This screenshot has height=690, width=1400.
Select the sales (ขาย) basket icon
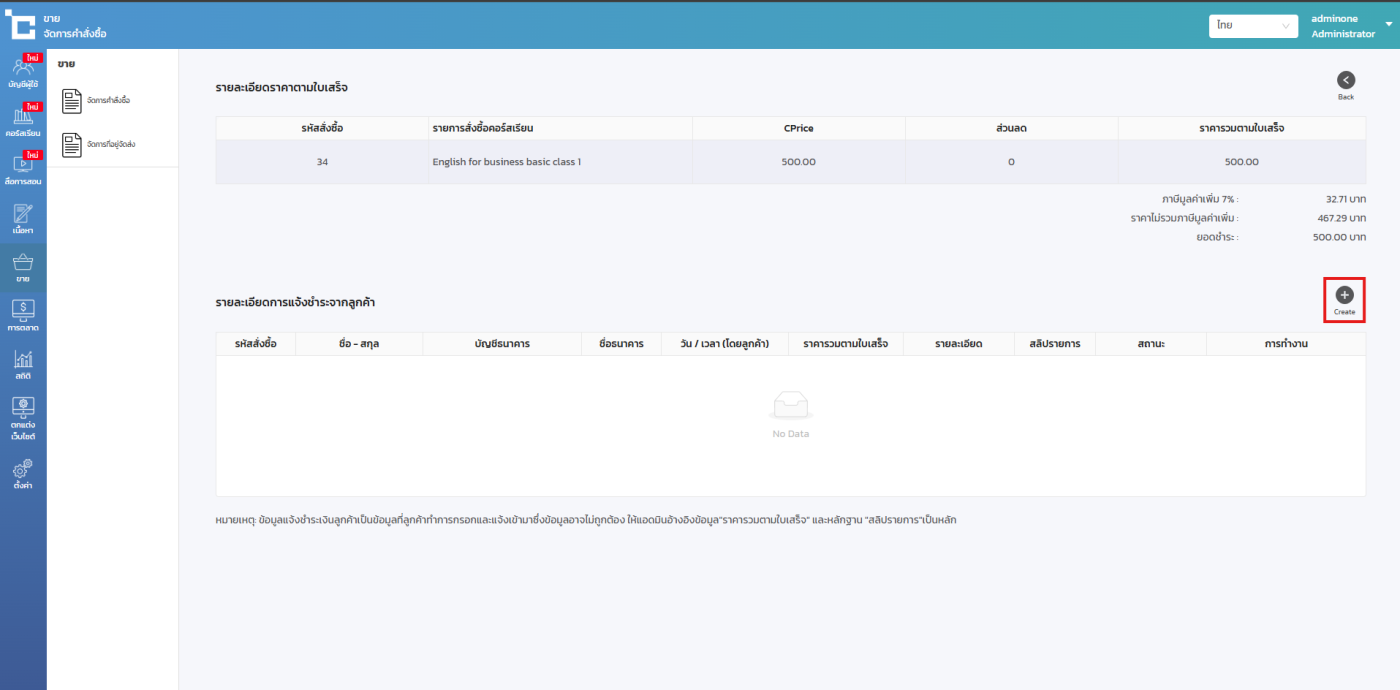[x=22, y=267]
